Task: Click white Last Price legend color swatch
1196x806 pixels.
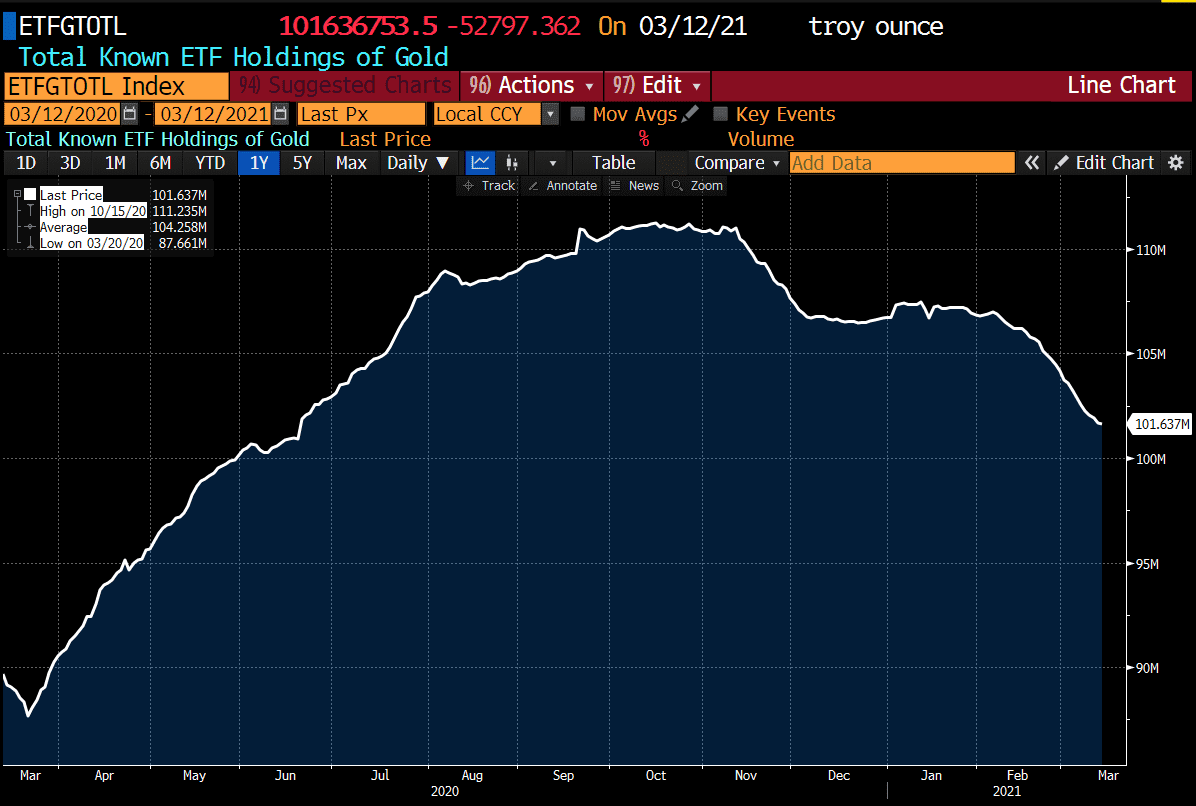Action: [x=30, y=194]
